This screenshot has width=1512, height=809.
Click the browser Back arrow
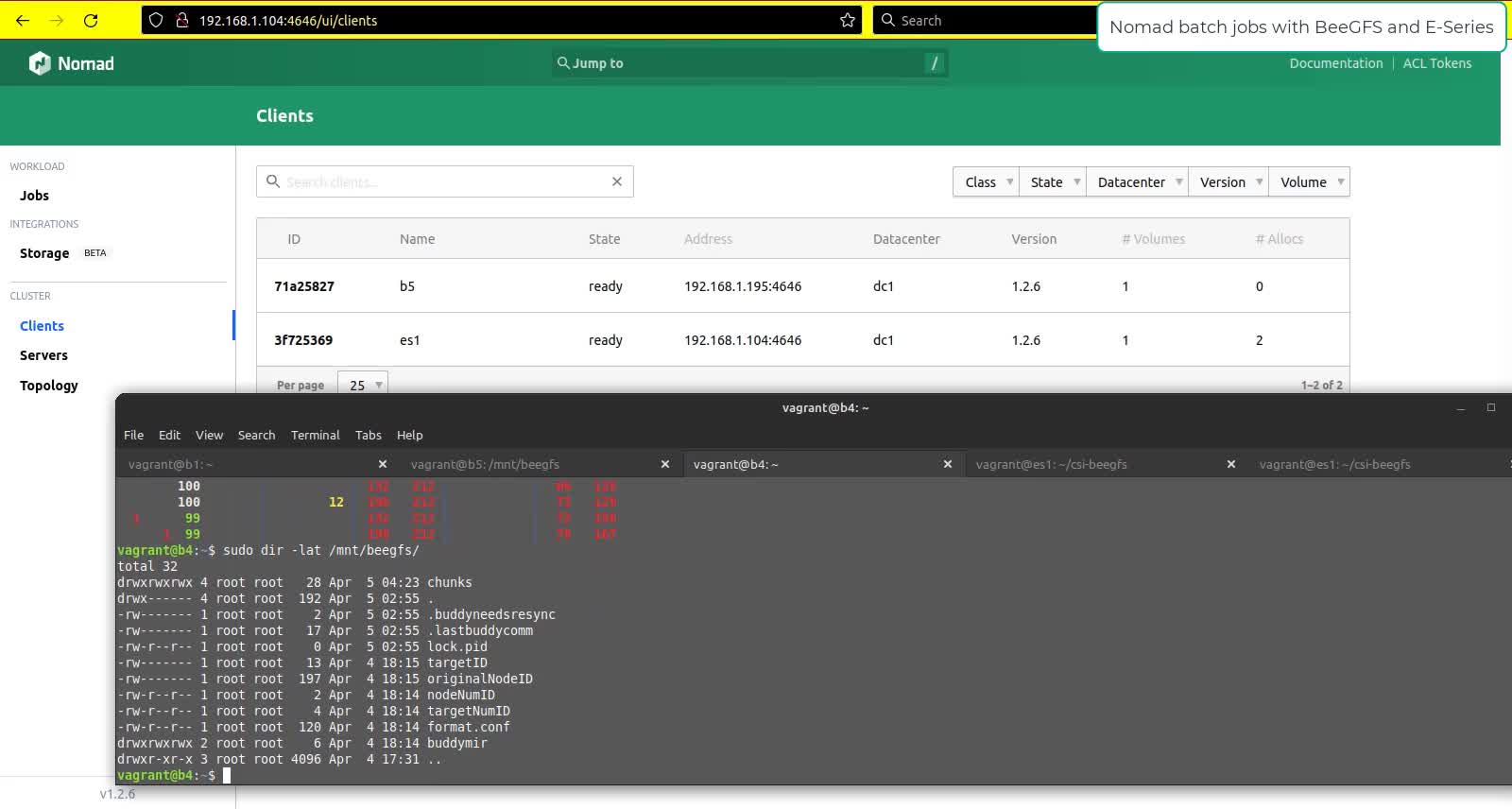[23, 20]
